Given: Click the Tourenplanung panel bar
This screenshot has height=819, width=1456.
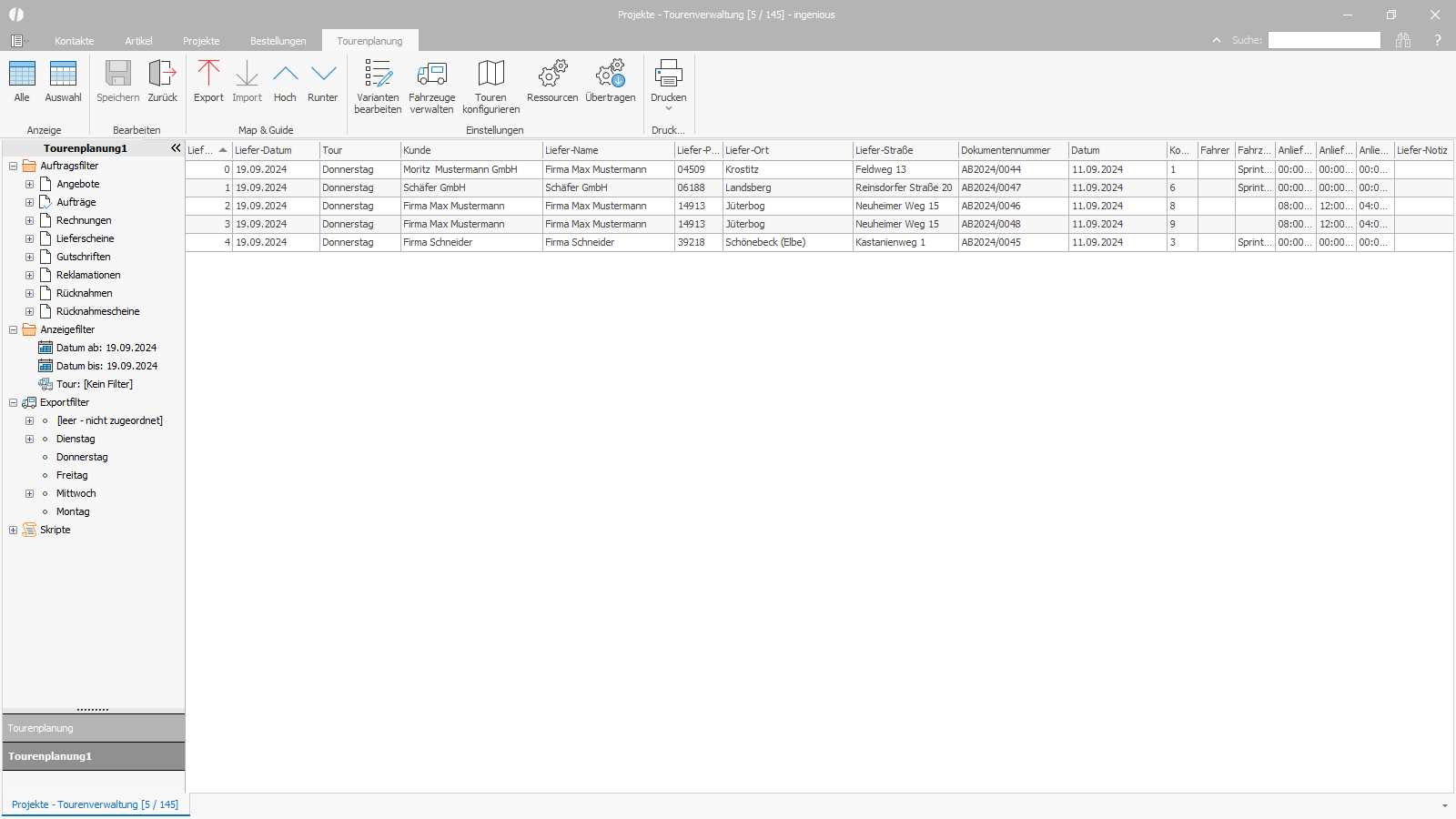Looking at the screenshot, I should tap(94, 728).
